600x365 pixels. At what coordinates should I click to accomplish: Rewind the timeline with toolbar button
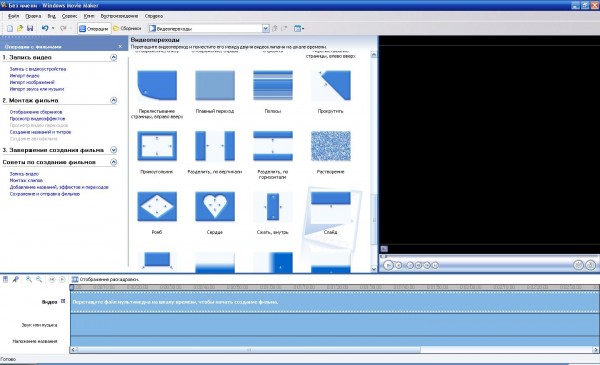pos(52,279)
